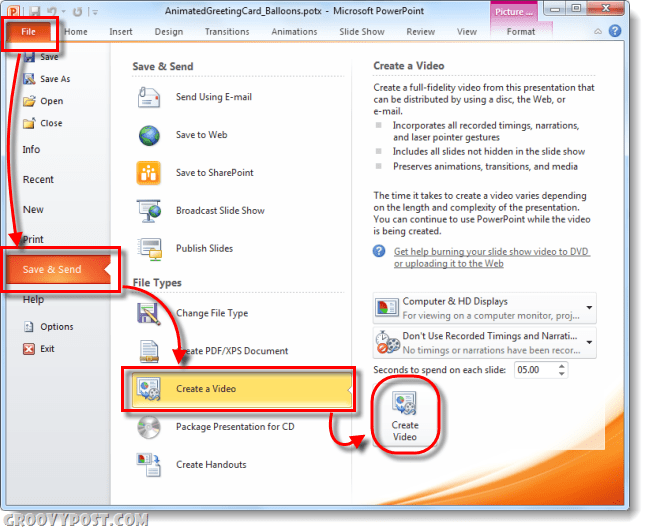Switch to the Insert tab
The height and width of the screenshot is (531, 650).
click(121, 32)
